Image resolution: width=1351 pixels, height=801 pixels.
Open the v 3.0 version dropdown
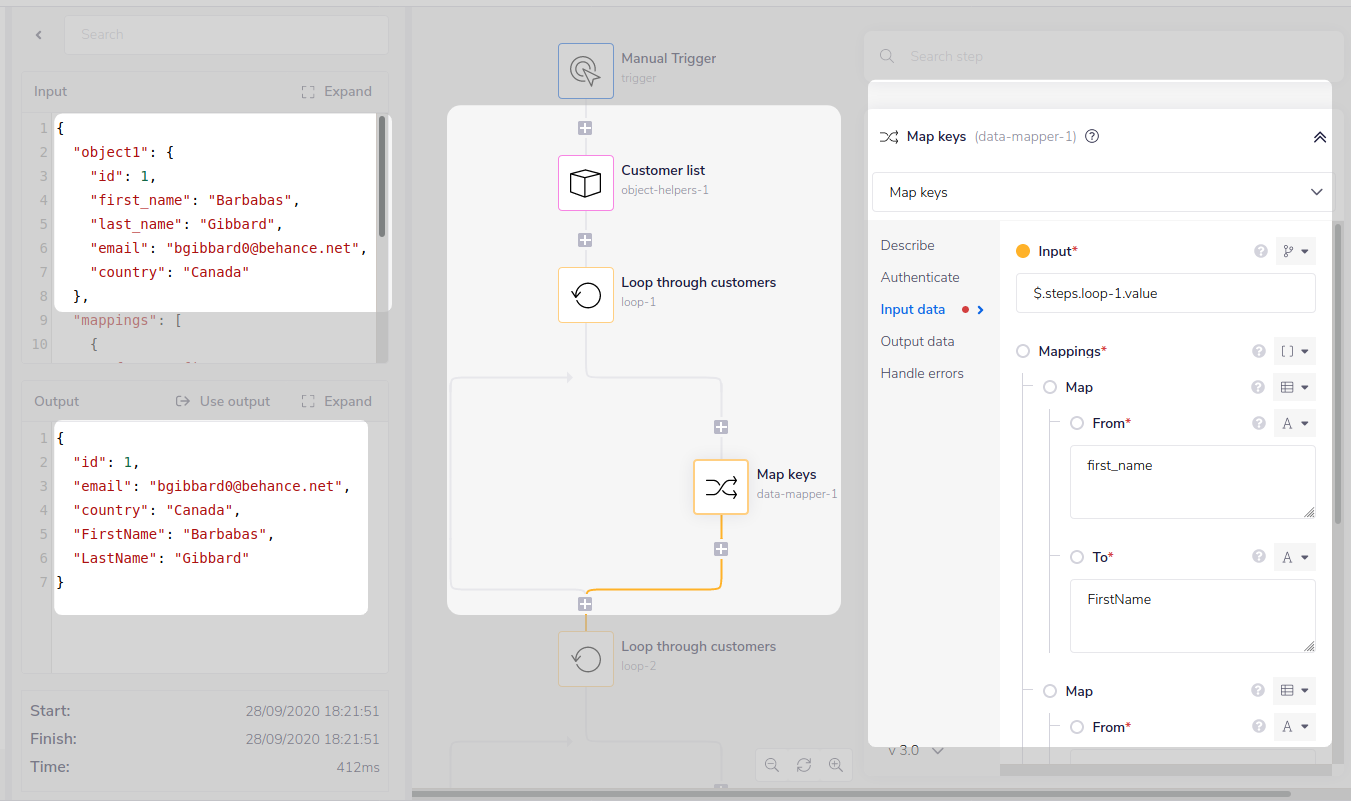click(x=916, y=750)
